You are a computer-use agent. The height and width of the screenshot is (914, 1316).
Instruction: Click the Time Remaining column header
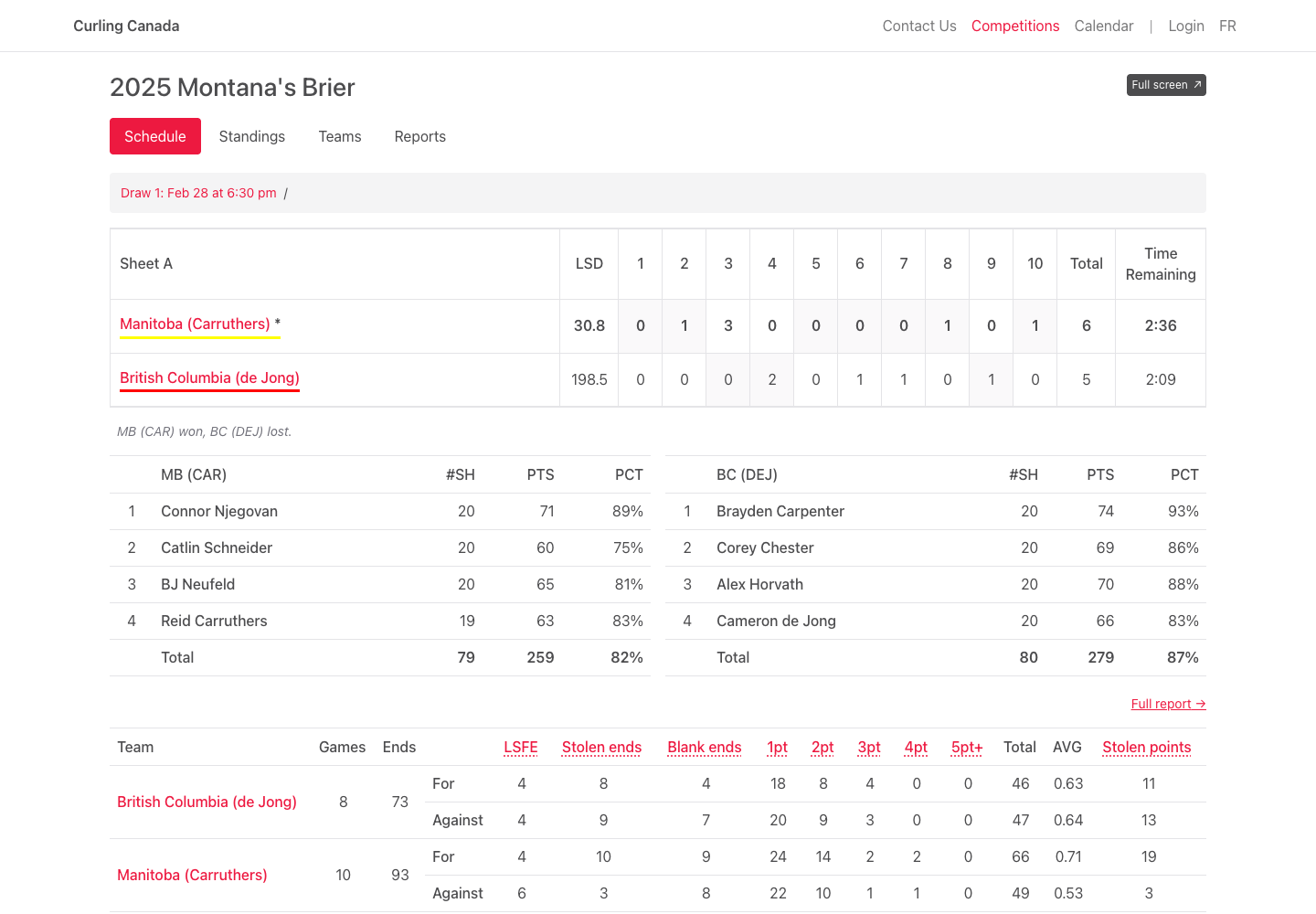click(x=1161, y=264)
